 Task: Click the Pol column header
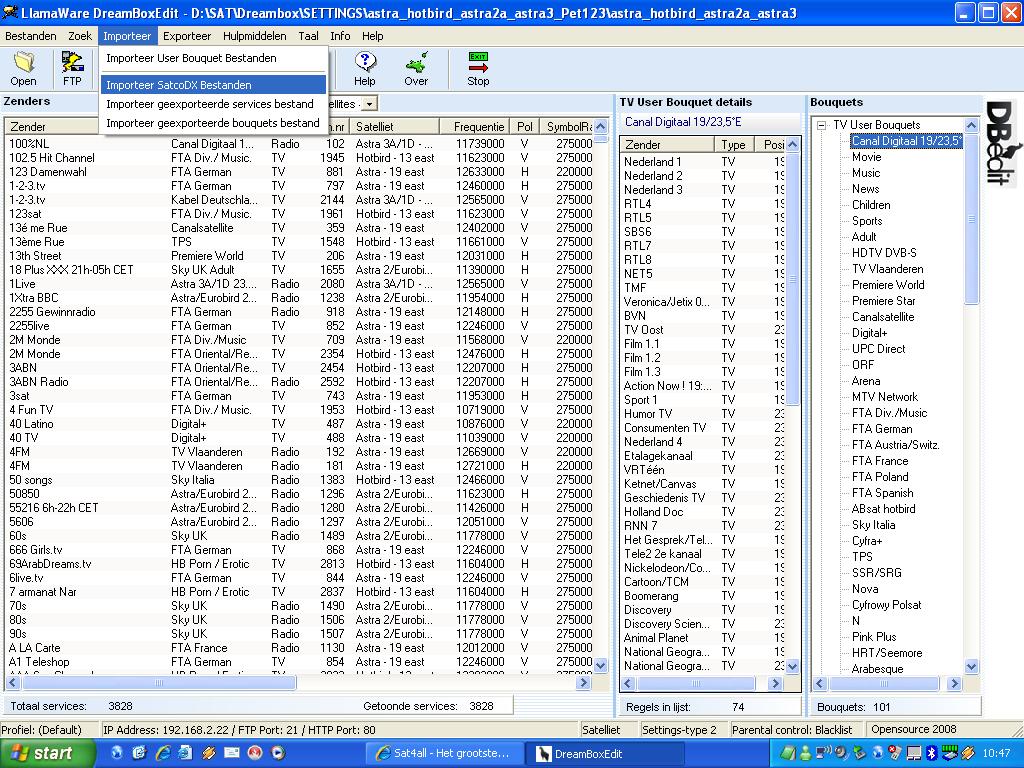(x=524, y=127)
